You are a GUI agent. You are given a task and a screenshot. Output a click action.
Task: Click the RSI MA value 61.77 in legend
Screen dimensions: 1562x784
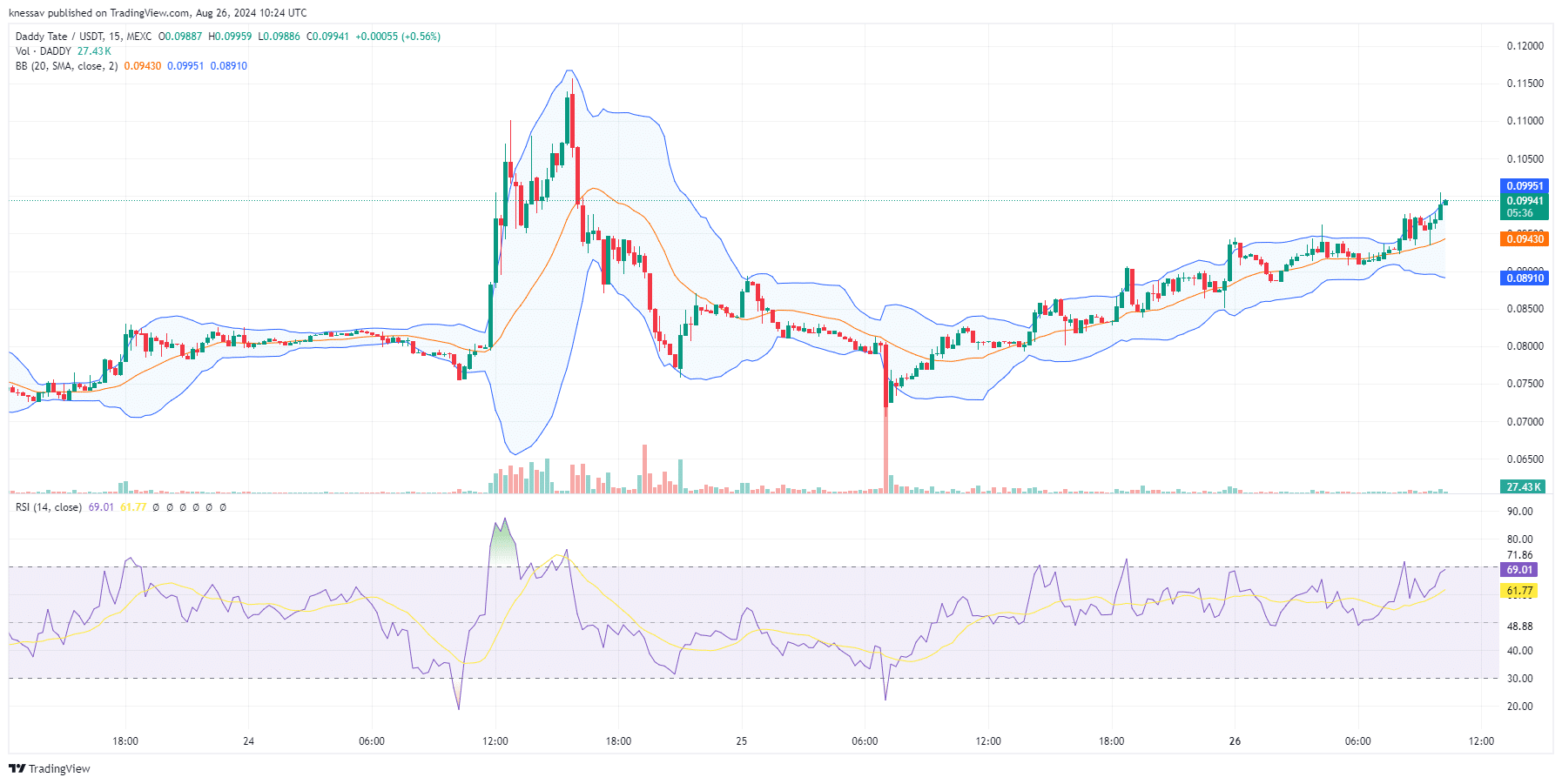[x=133, y=507]
